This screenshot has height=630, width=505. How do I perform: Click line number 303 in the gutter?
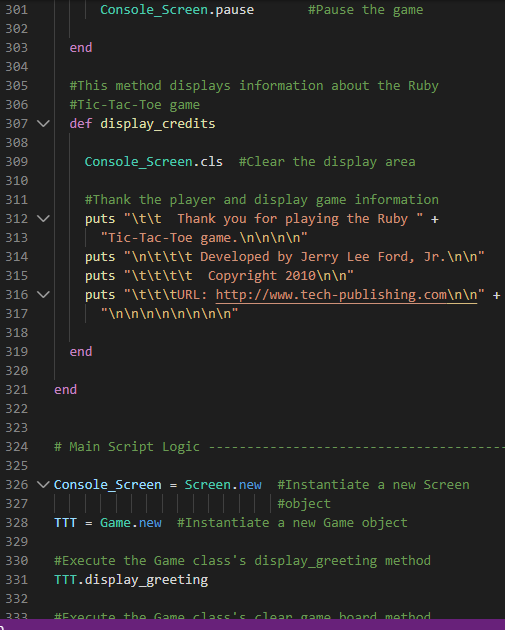[x=16, y=47]
